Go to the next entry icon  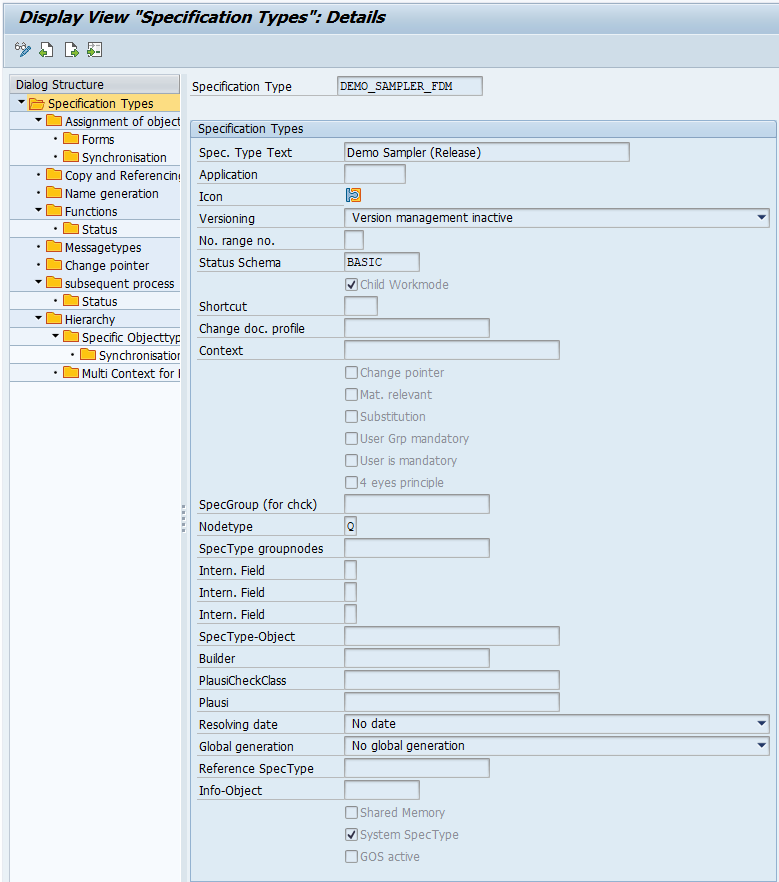click(71, 49)
